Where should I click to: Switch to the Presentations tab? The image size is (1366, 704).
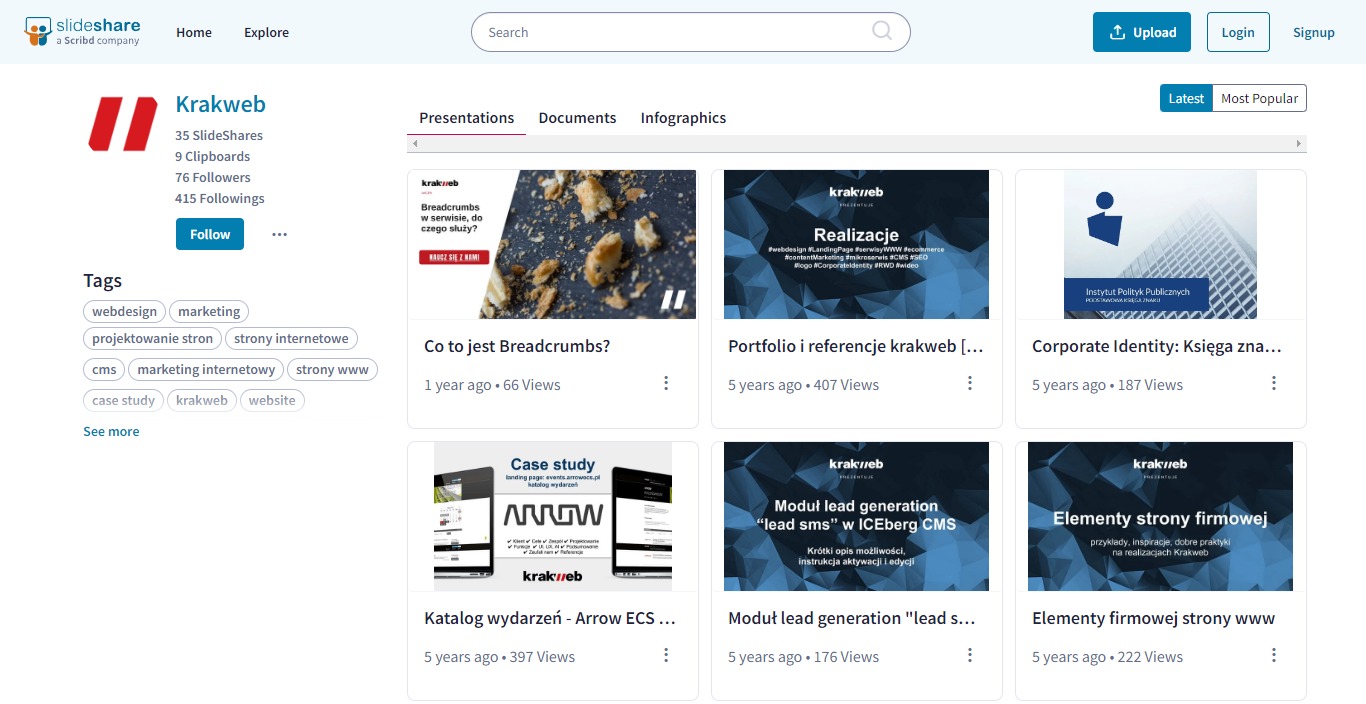point(466,118)
